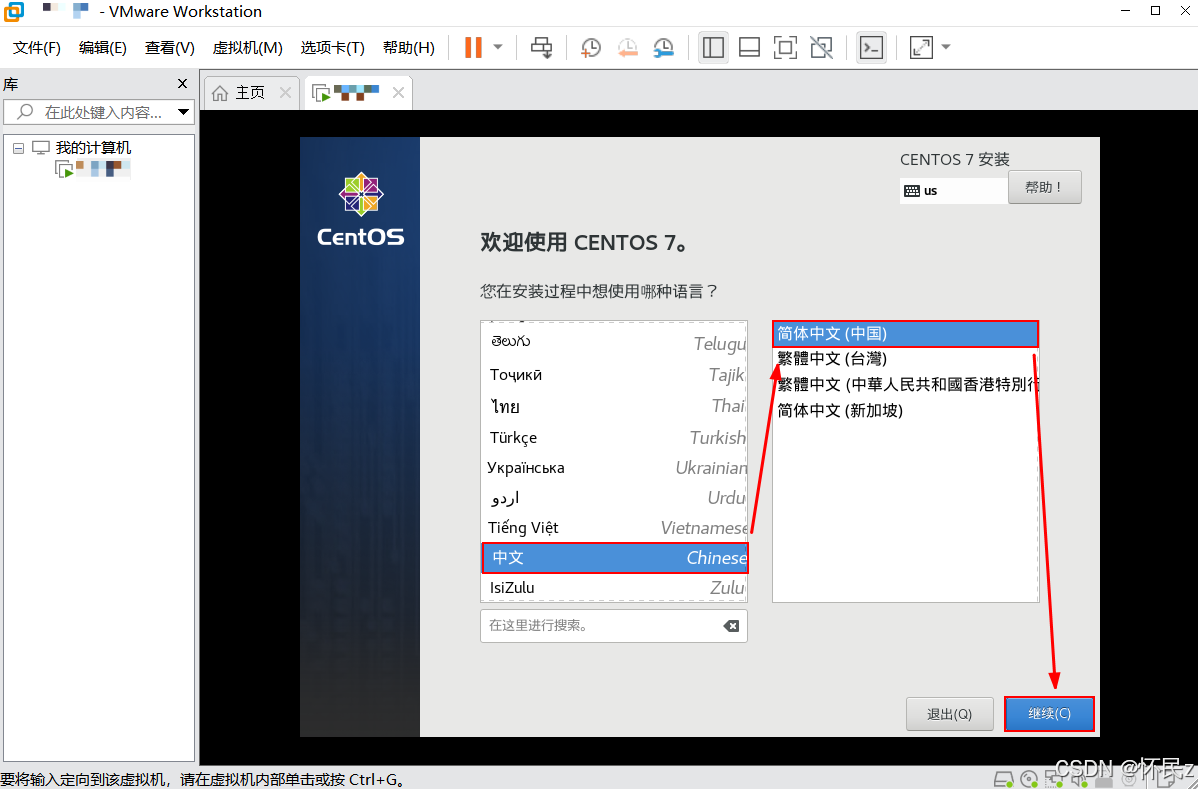Select Telugu in the language list

[614, 343]
